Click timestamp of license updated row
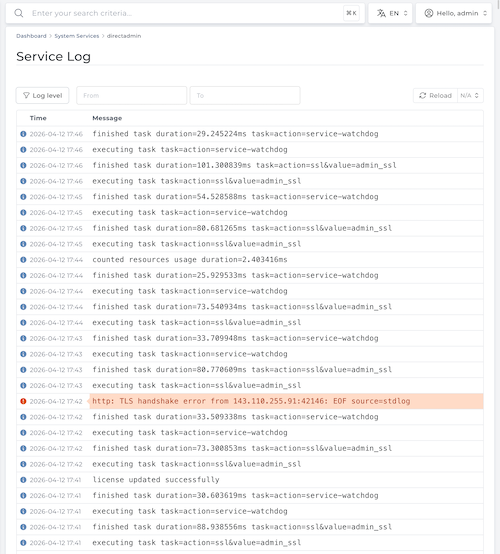This screenshot has height=554, width=500. click(55, 480)
